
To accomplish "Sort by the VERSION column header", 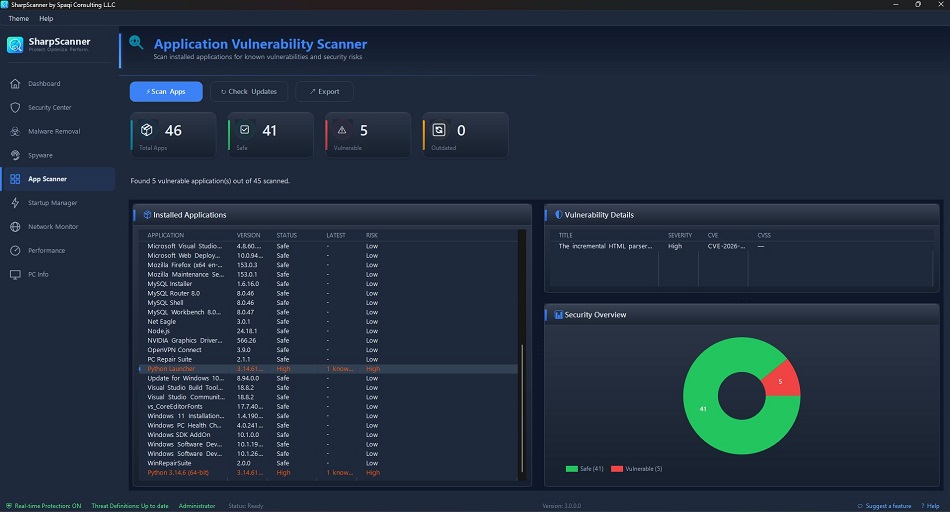I will 248,235.
